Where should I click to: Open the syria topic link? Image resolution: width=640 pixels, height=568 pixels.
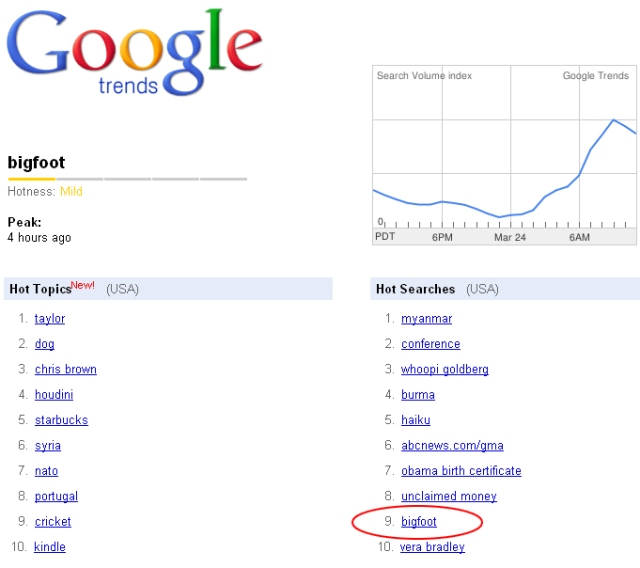[x=48, y=446]
